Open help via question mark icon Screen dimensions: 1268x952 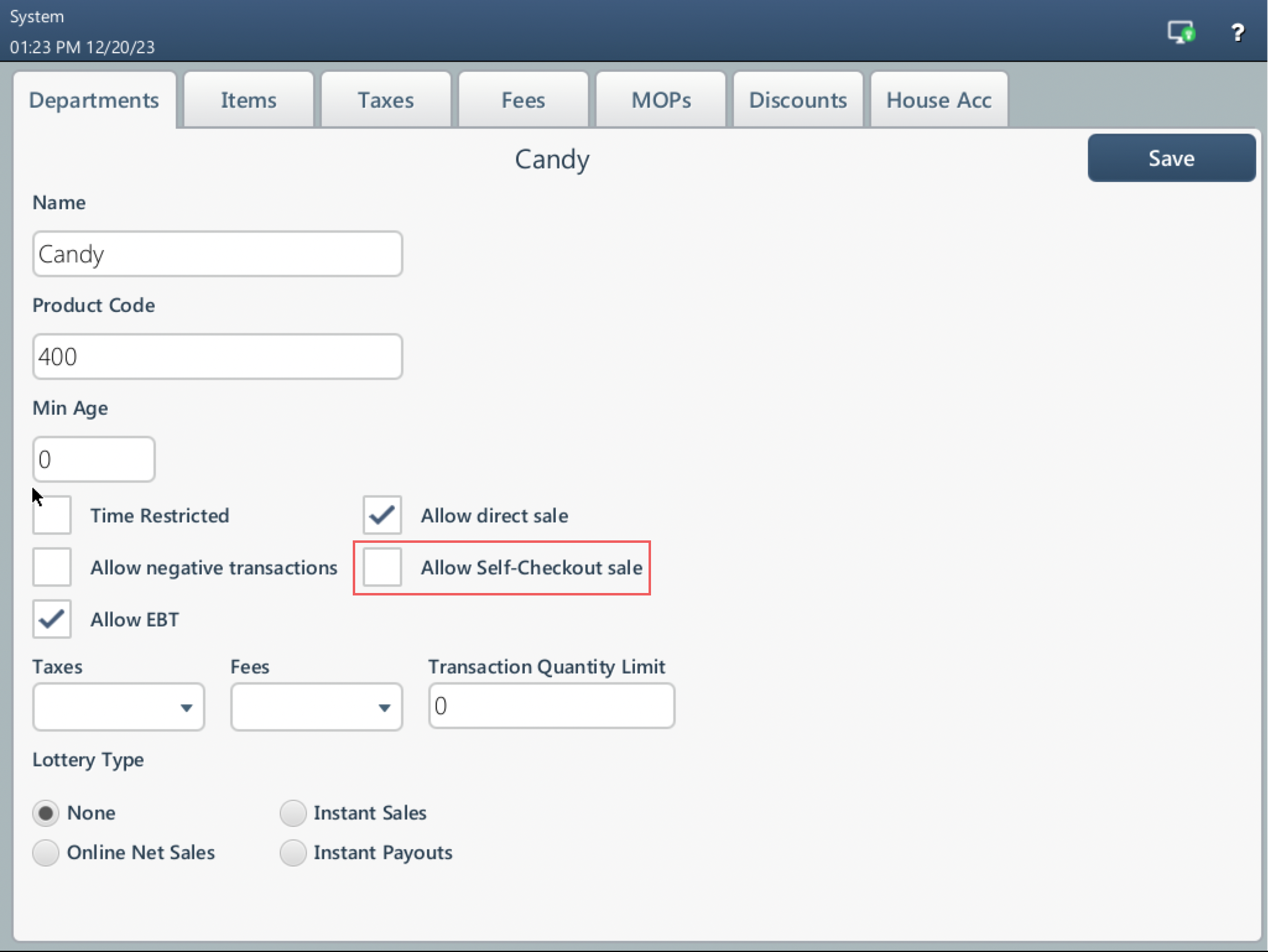pos(1237,32)
